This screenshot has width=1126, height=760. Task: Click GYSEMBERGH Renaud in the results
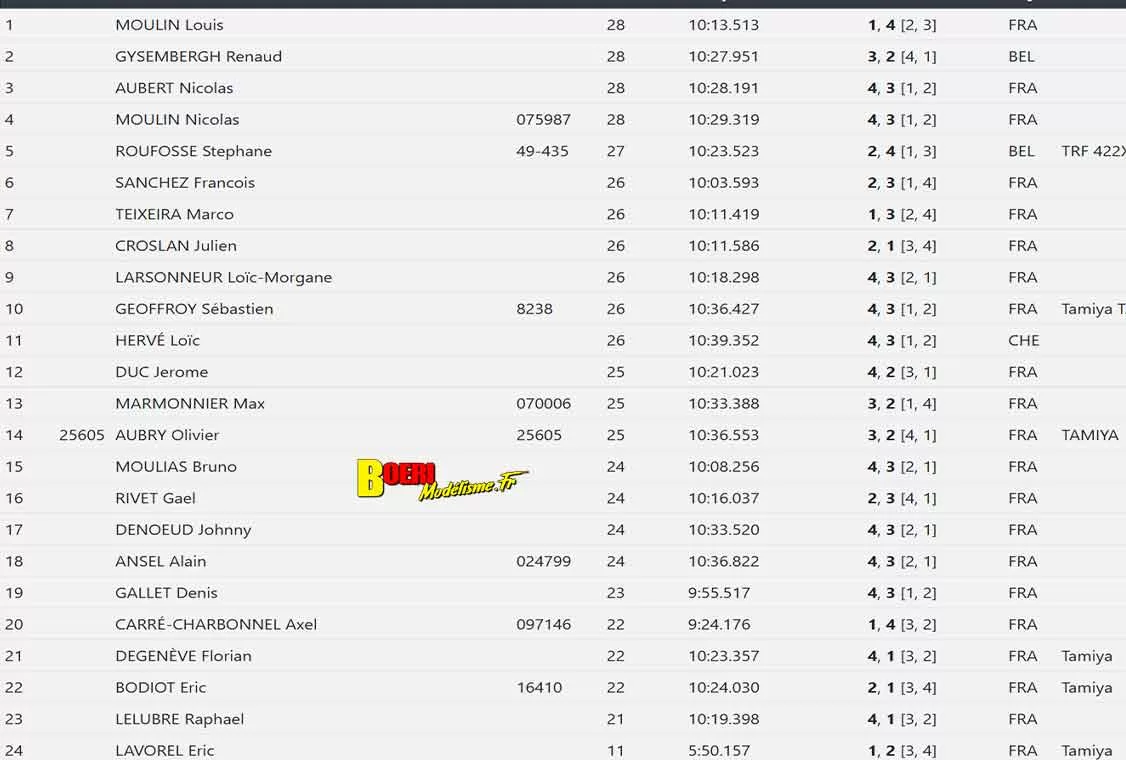(x=198, y=57)
